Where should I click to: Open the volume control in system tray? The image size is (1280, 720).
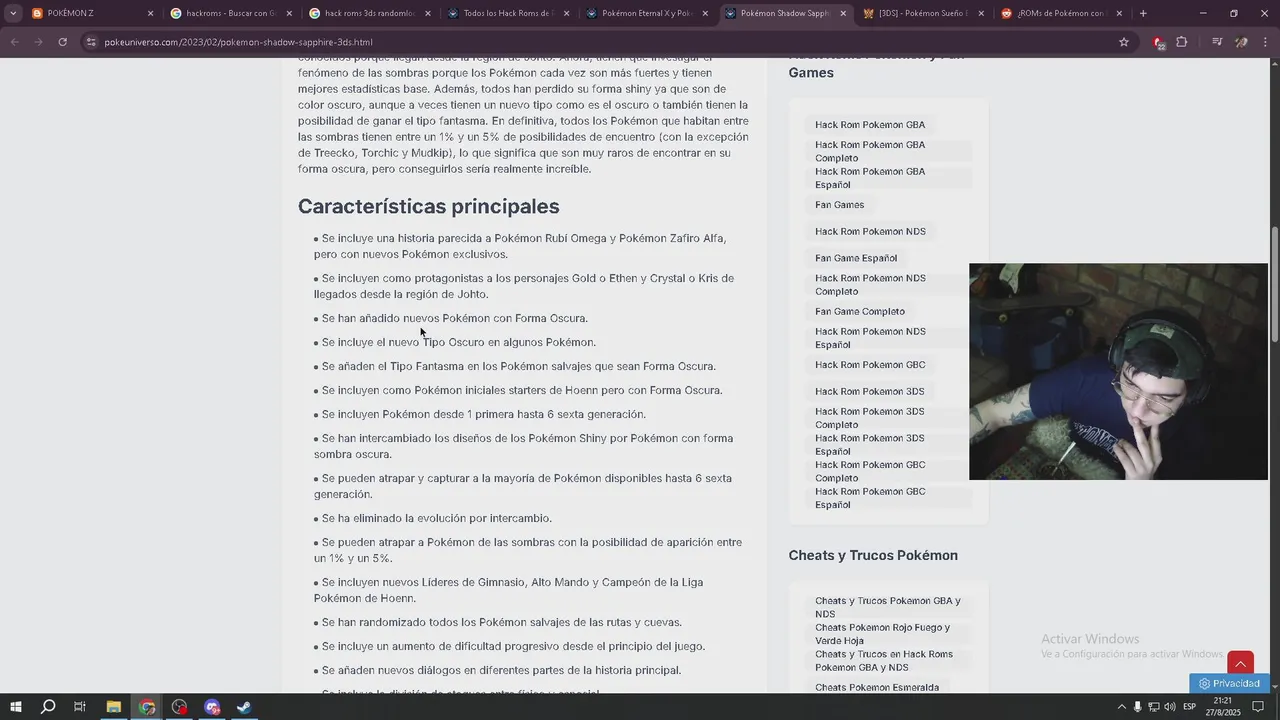click(1170, 707)
